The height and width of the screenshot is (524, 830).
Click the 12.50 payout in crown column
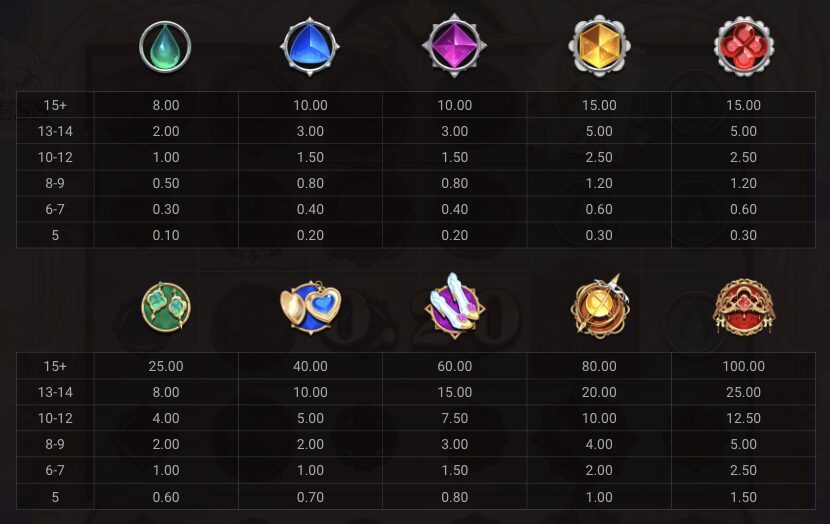[x=743, y=418]
